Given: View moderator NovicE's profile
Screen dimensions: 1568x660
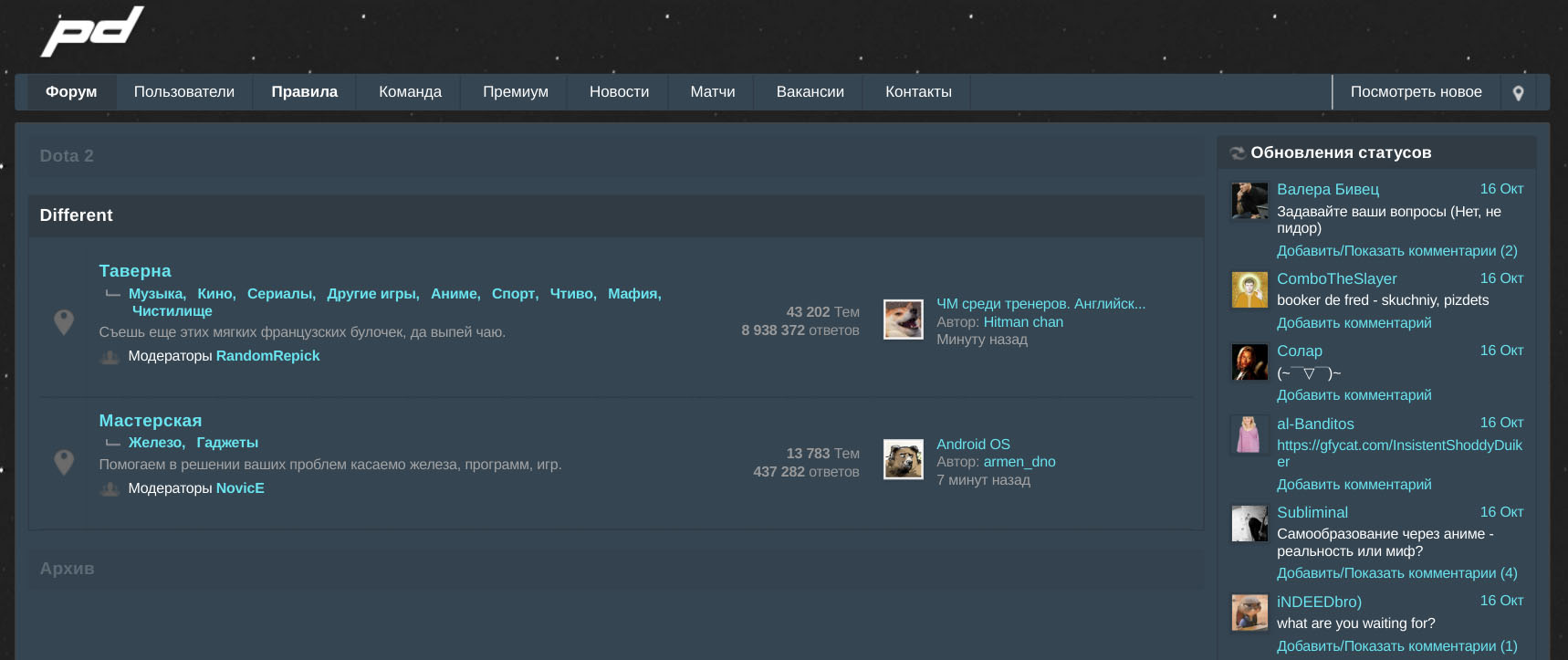Looking at the screenshot, I should [240, 488].
